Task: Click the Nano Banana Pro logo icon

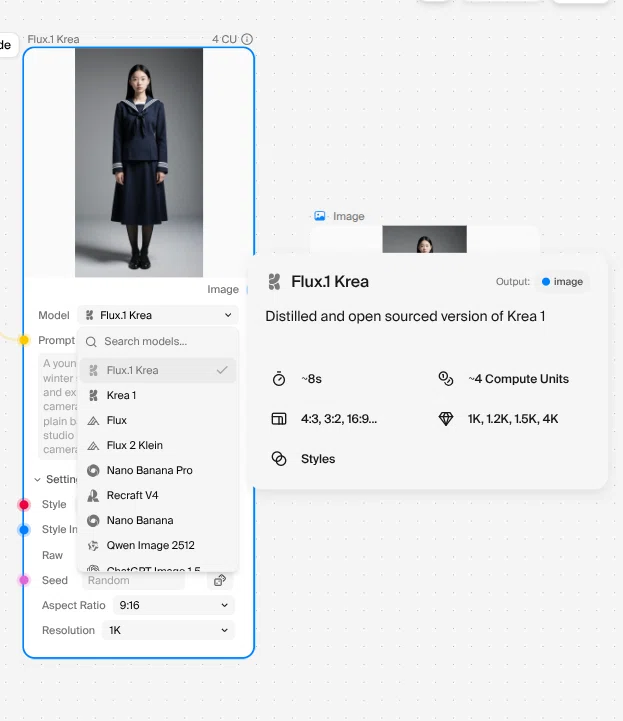Action: click(x=93, y=470)
